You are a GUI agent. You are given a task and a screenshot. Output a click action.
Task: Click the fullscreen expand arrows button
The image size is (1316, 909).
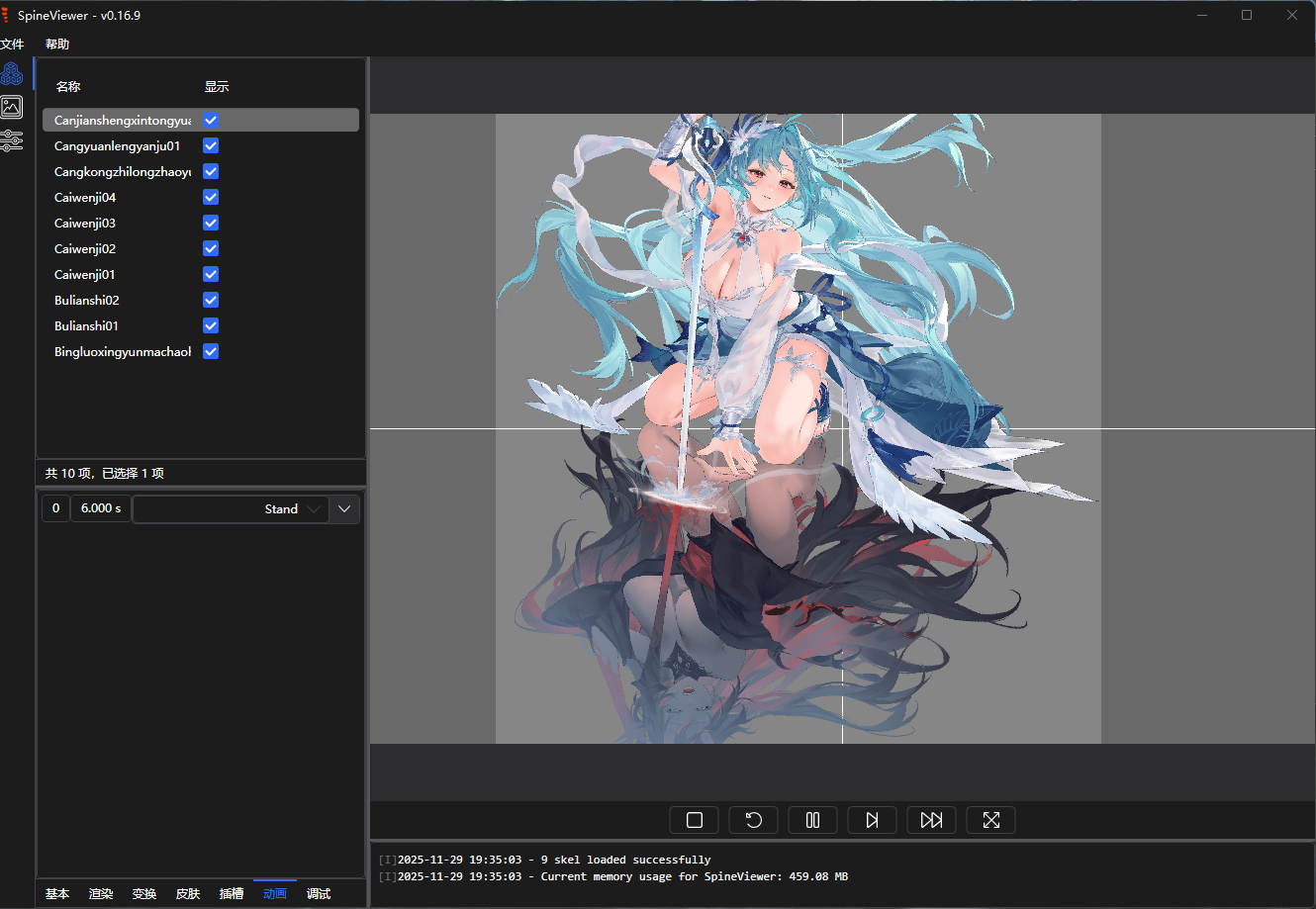tap(991, 820)
